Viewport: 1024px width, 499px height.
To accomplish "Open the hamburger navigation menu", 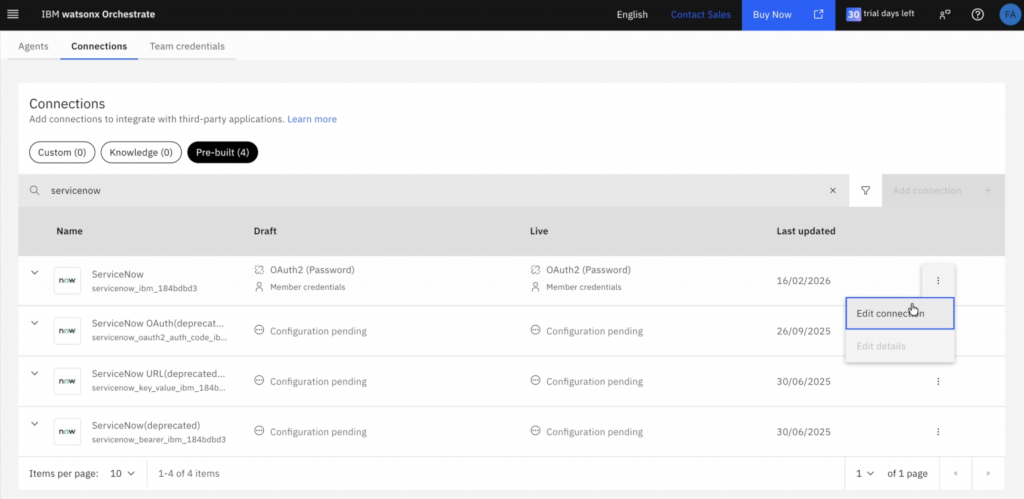I will click(x=12, y=14).
